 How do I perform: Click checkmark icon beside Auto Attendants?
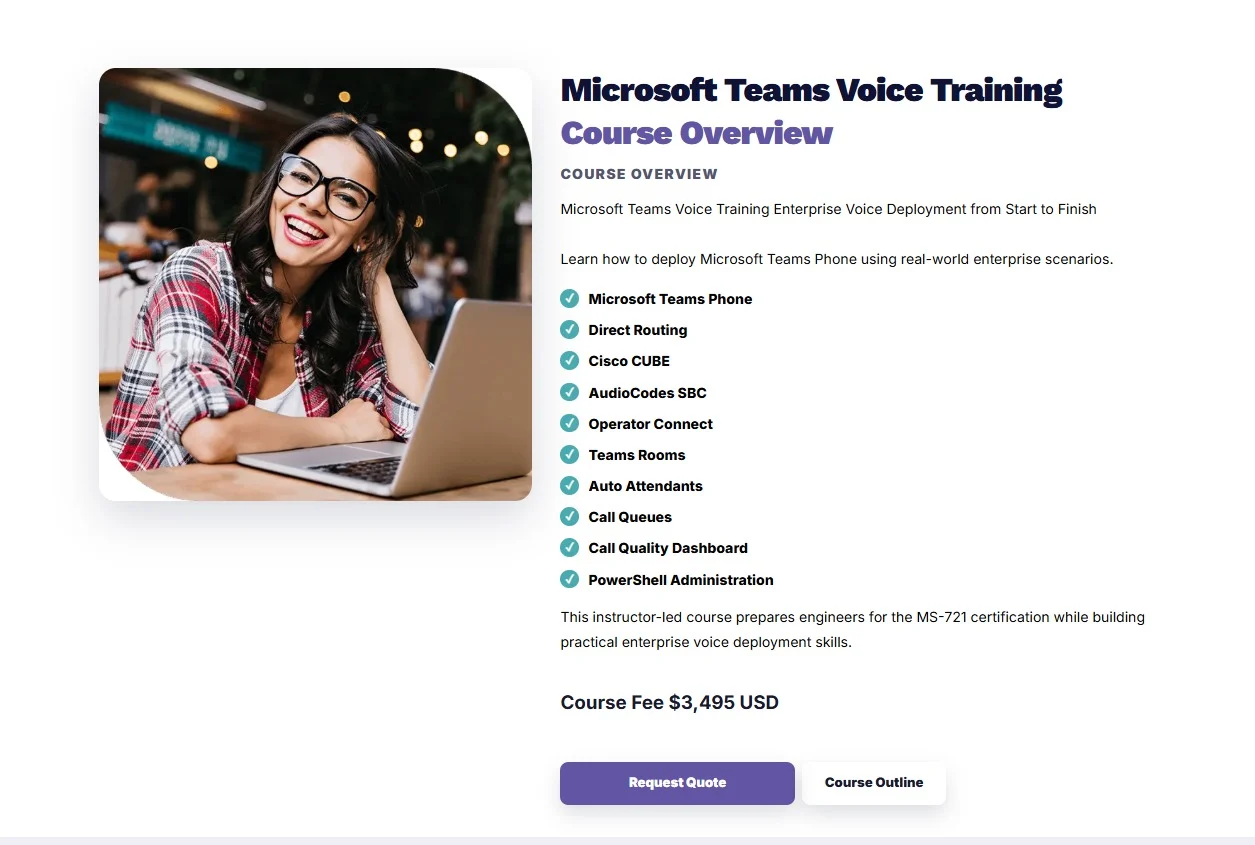click(x=570, y=485)
